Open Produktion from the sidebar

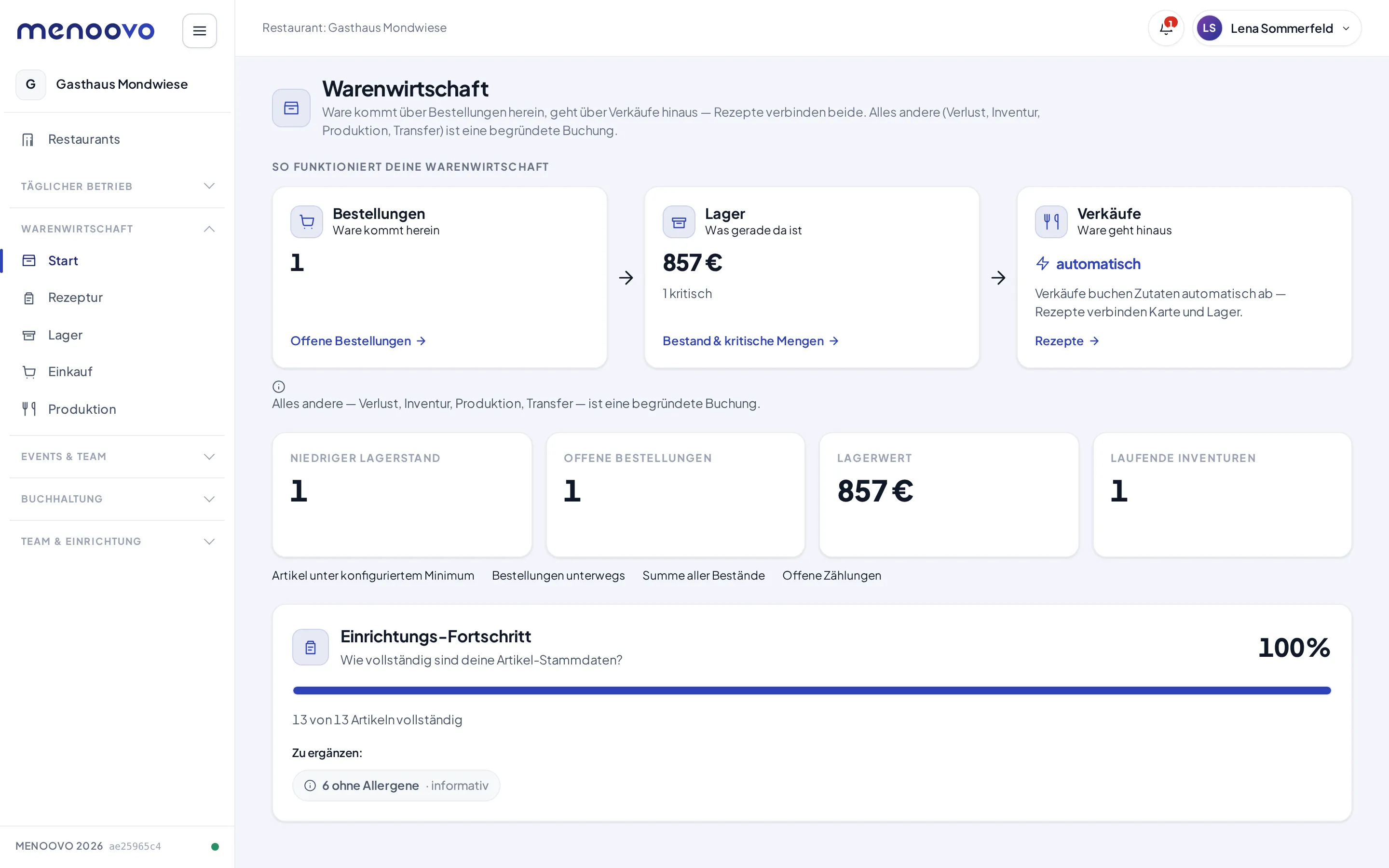pos(117,409)
